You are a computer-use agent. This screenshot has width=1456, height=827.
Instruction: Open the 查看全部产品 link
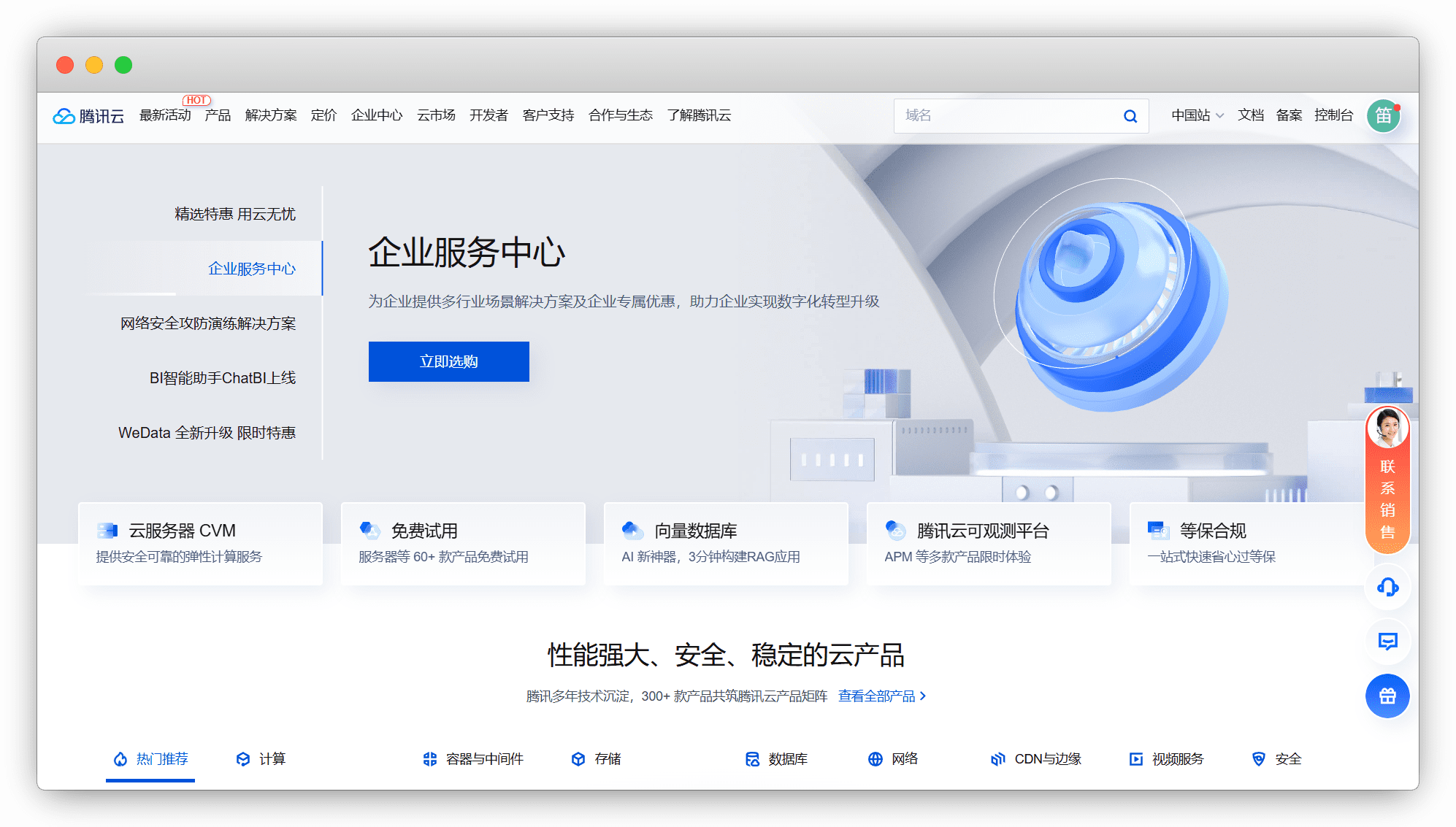(882, 696)
